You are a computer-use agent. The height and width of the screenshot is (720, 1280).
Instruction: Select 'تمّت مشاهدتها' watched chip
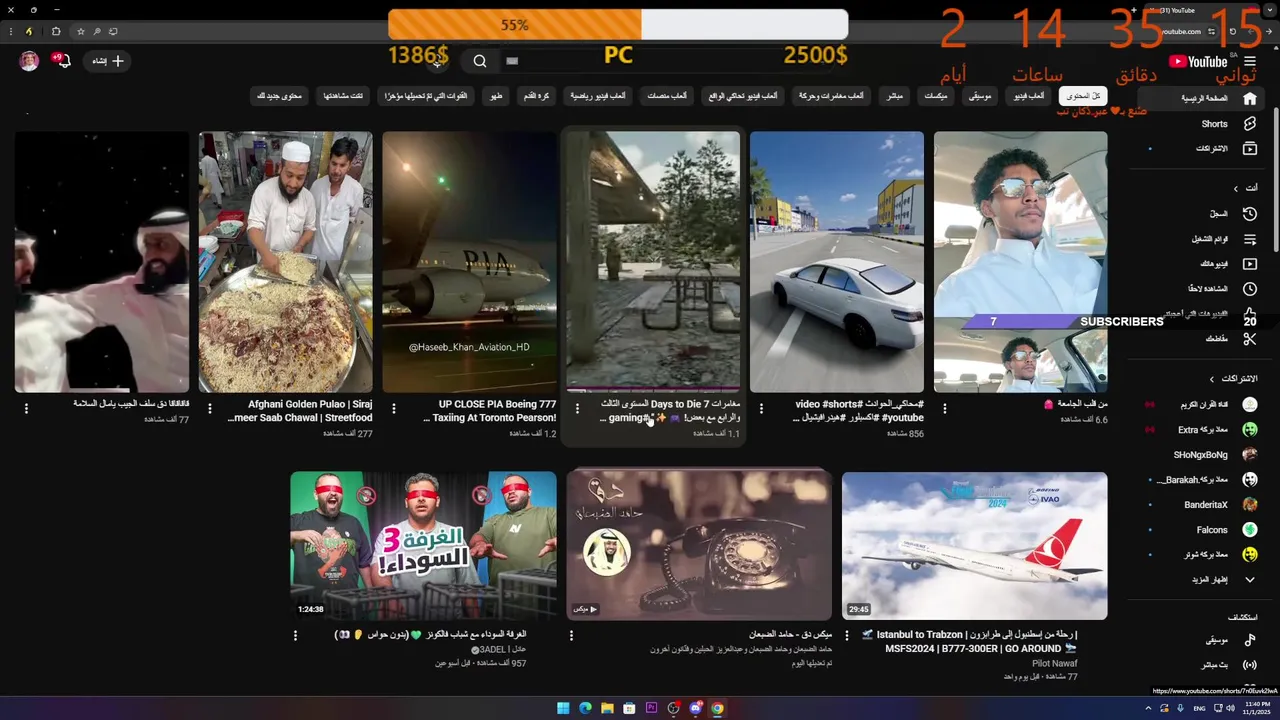[343, 96]
